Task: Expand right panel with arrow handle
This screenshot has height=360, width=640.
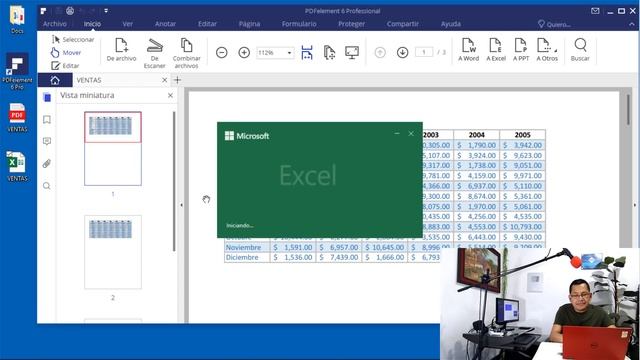Action: 635,205
